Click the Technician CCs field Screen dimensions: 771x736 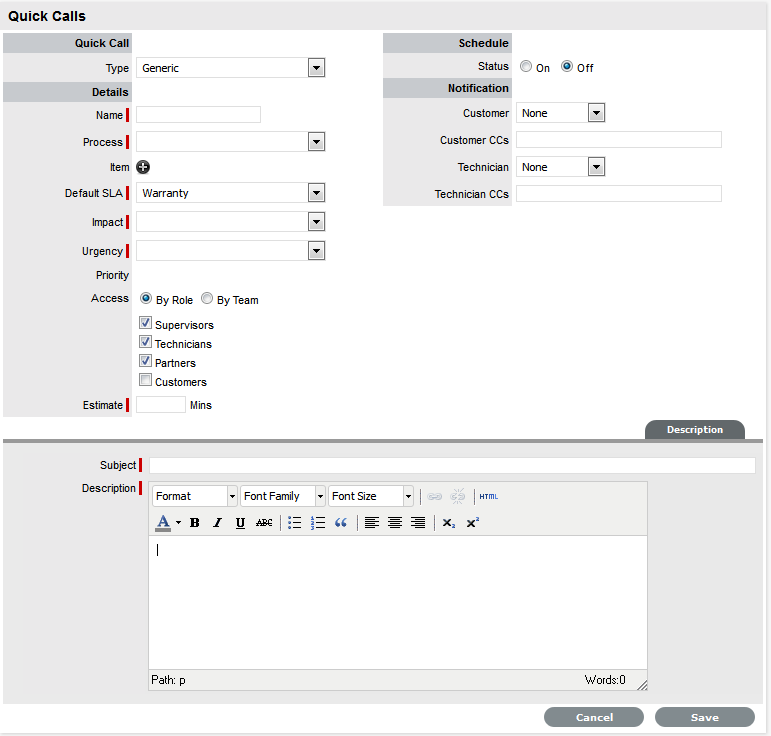tap(619, 194)
